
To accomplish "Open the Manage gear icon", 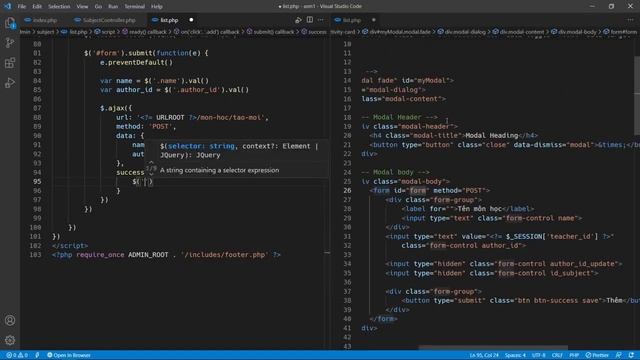I will coord(10,340).
